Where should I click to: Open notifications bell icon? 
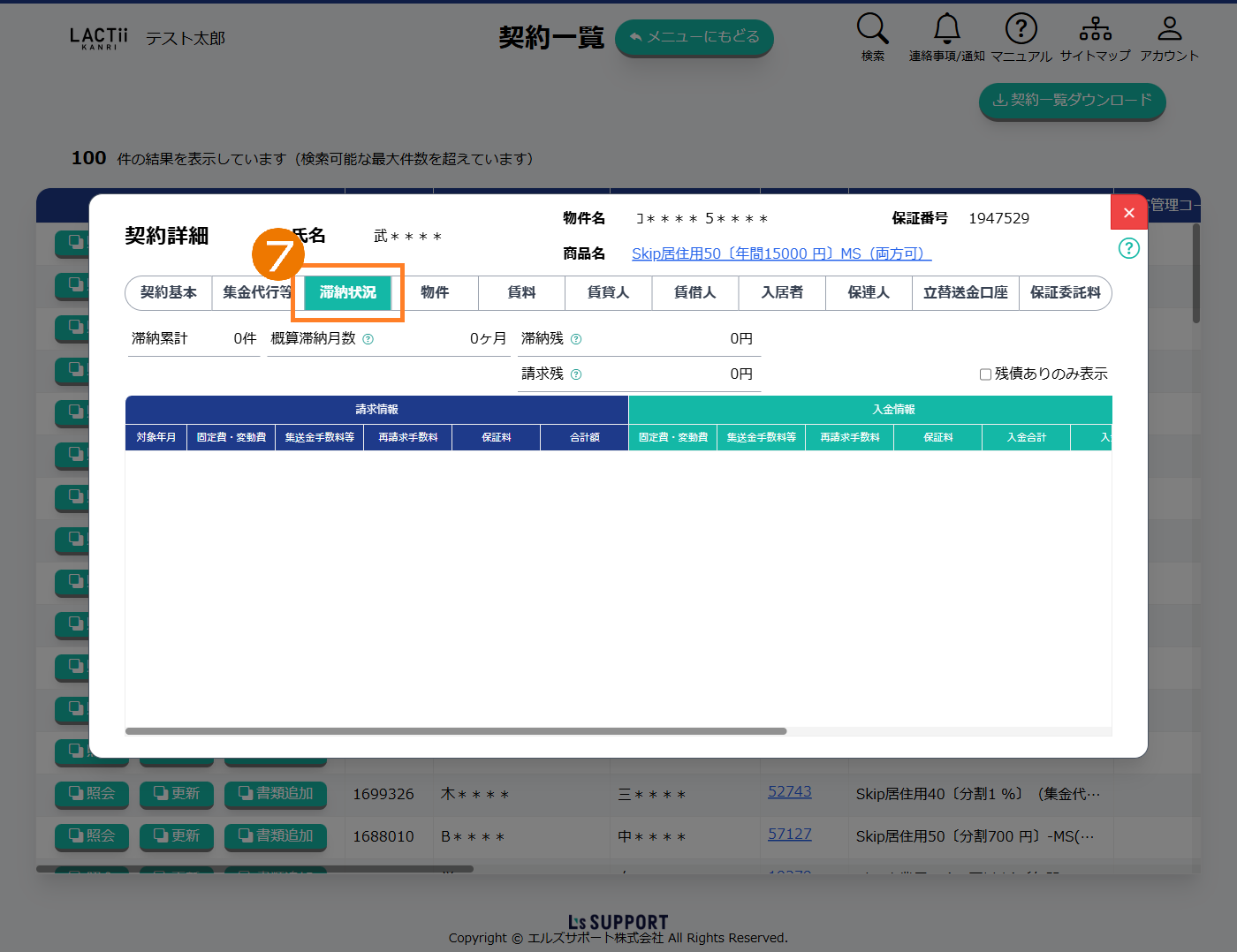(x=946, y=29)
